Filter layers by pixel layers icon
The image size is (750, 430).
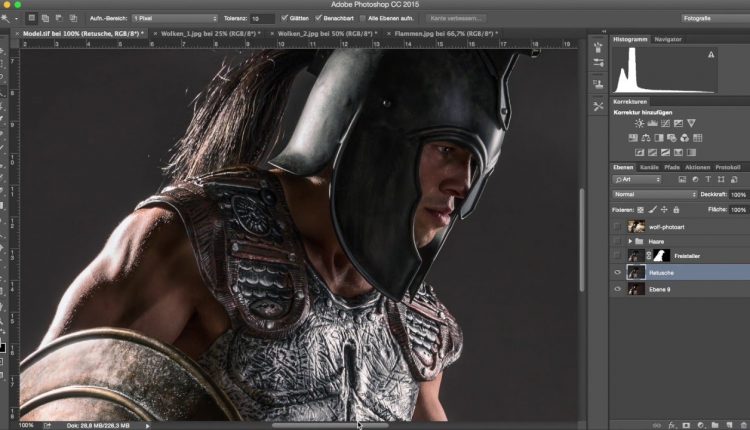pos(682,180)
